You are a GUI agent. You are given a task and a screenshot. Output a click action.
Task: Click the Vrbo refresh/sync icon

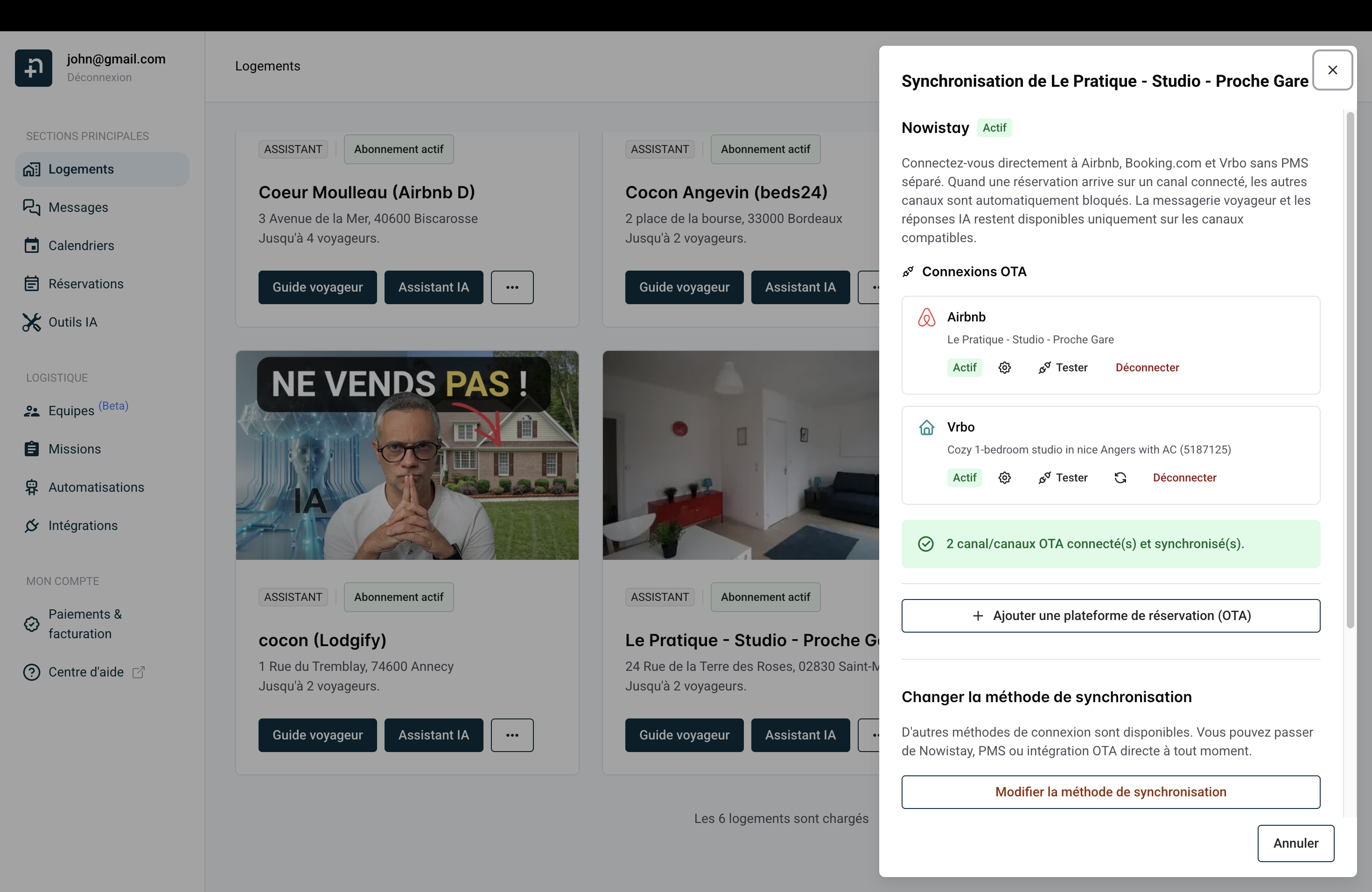click(1120, 478)
